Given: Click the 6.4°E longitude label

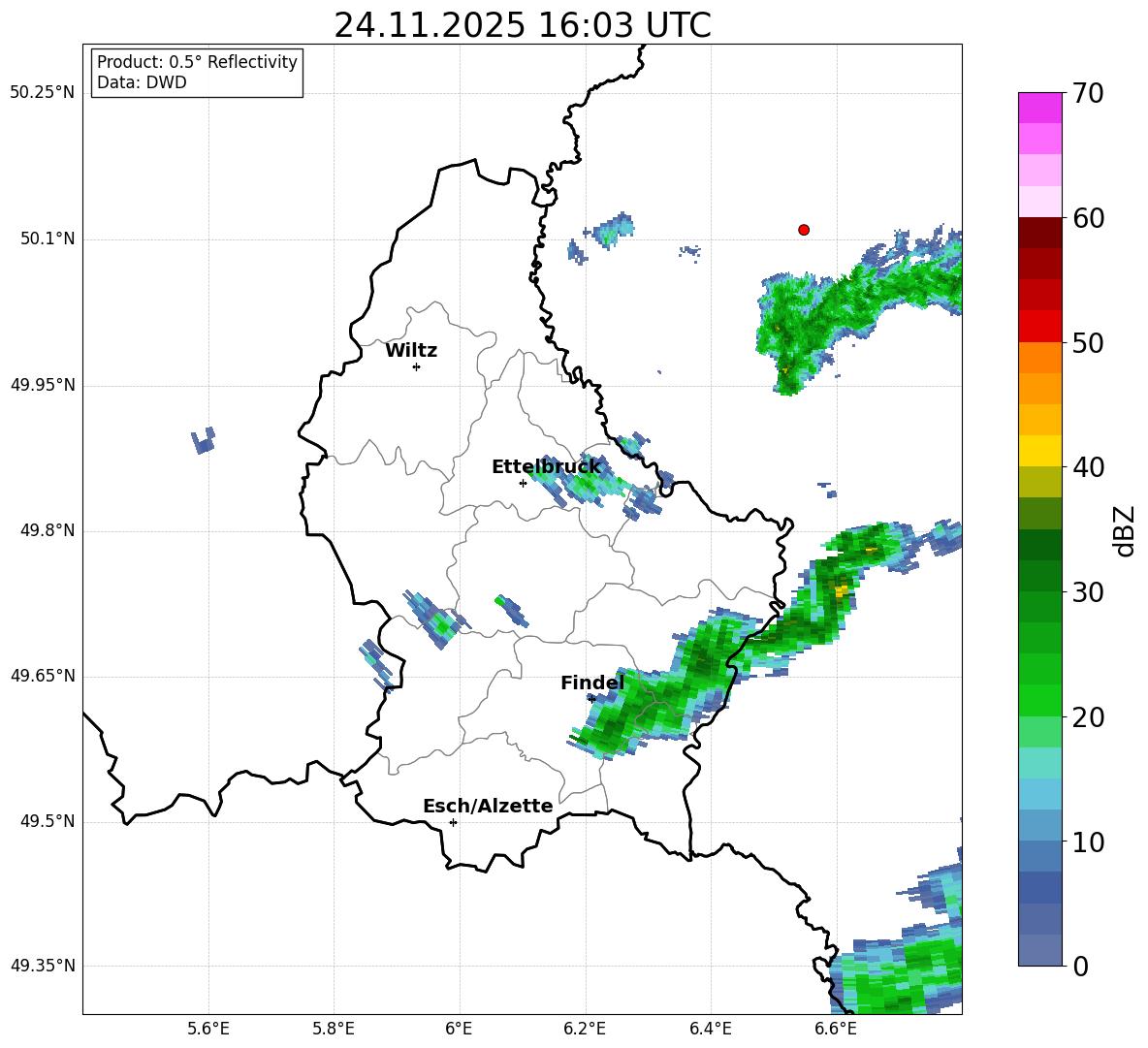Looking at the screenshot, I should point(710,1029).
